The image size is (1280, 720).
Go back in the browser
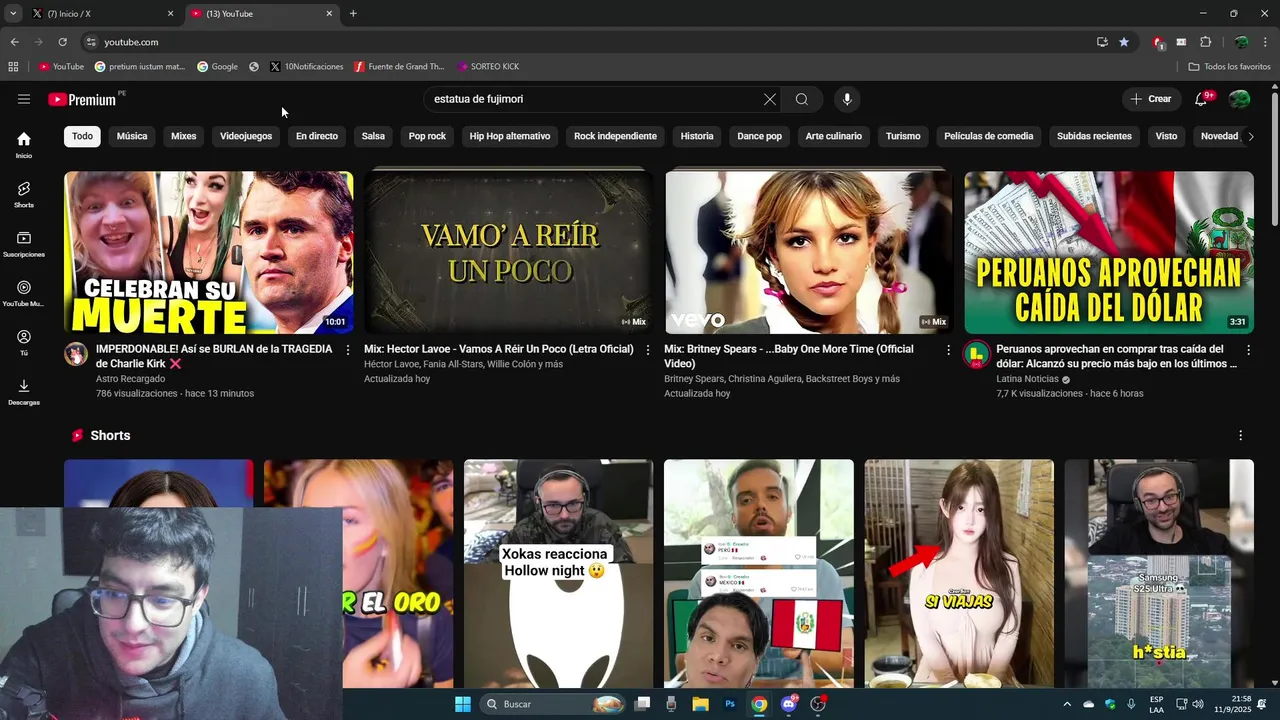click(x=14, y=42)
